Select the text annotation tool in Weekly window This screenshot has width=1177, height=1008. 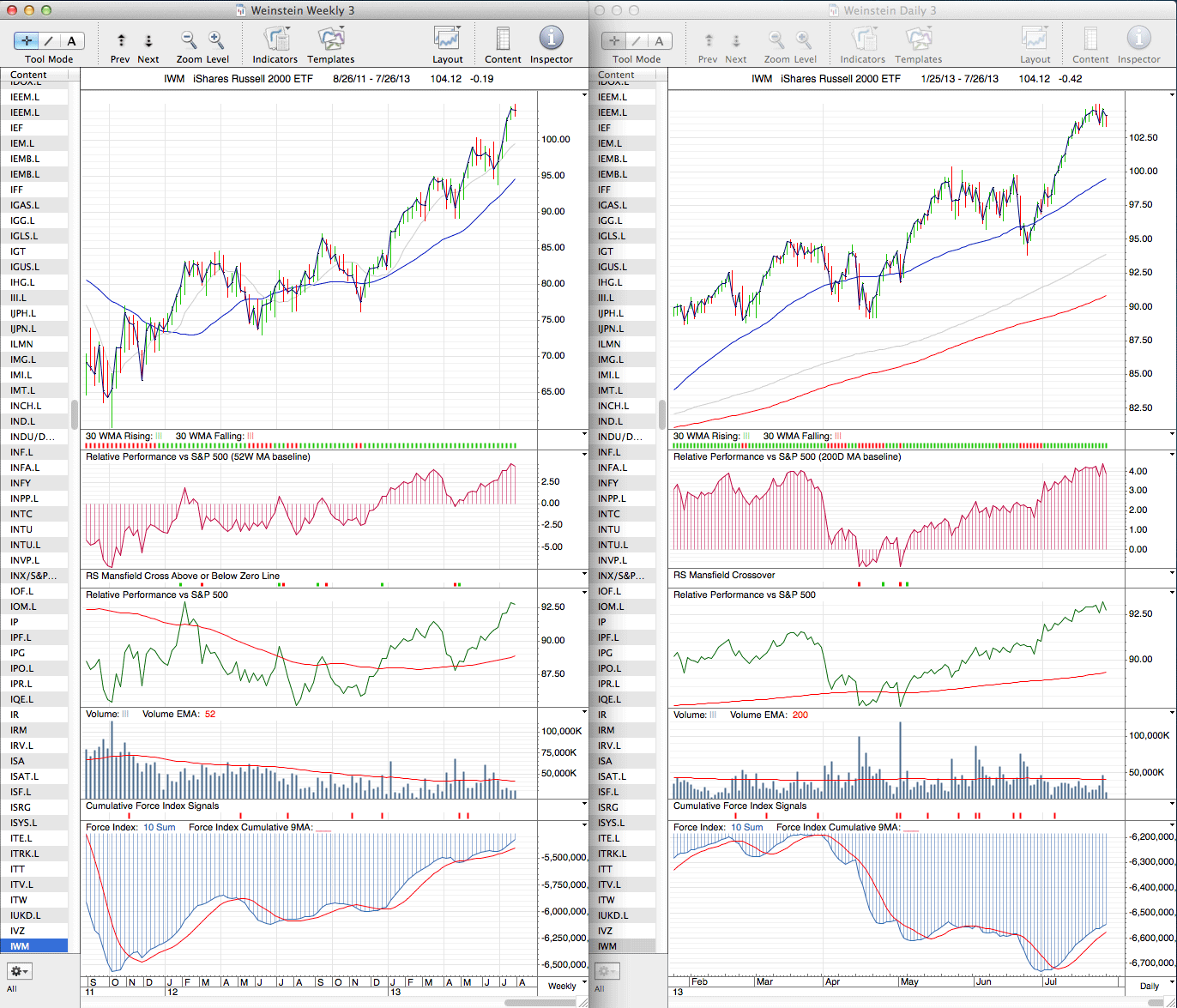pos(71,40)
